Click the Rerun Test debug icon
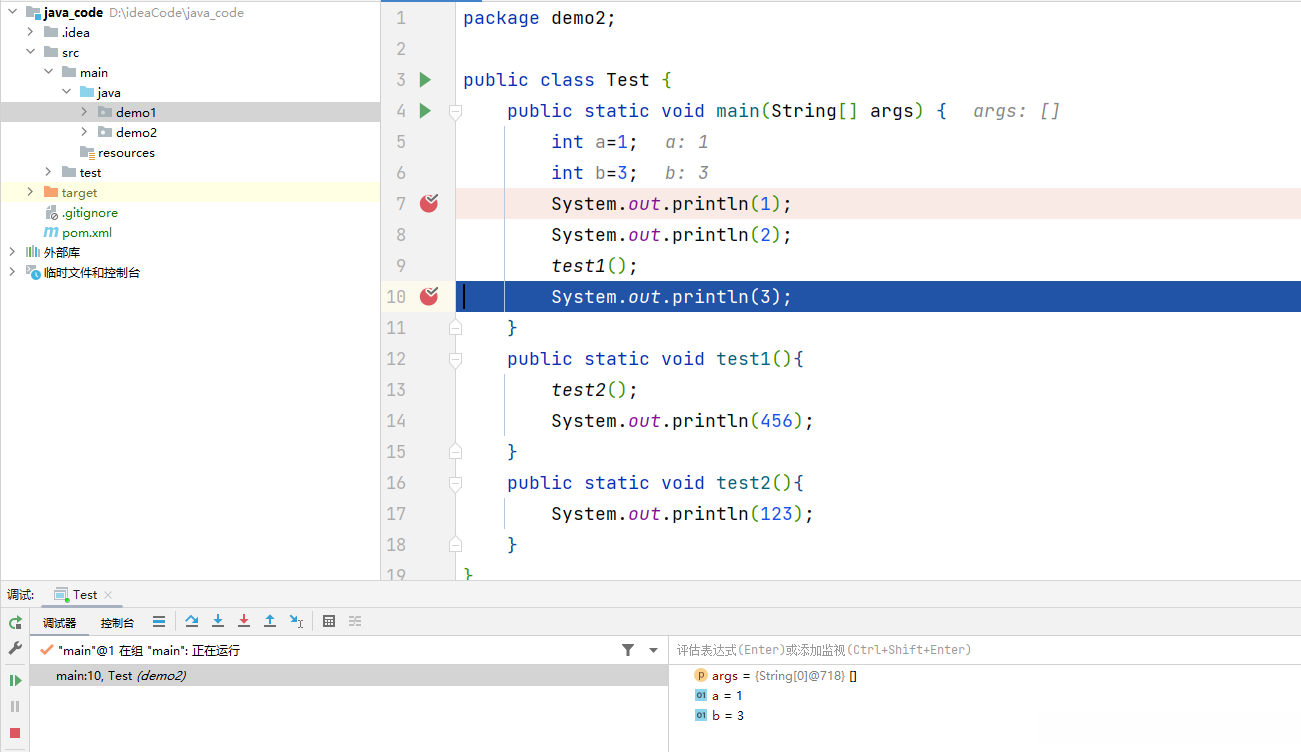This screenshot has height=752, width=1301. [15, 622]
